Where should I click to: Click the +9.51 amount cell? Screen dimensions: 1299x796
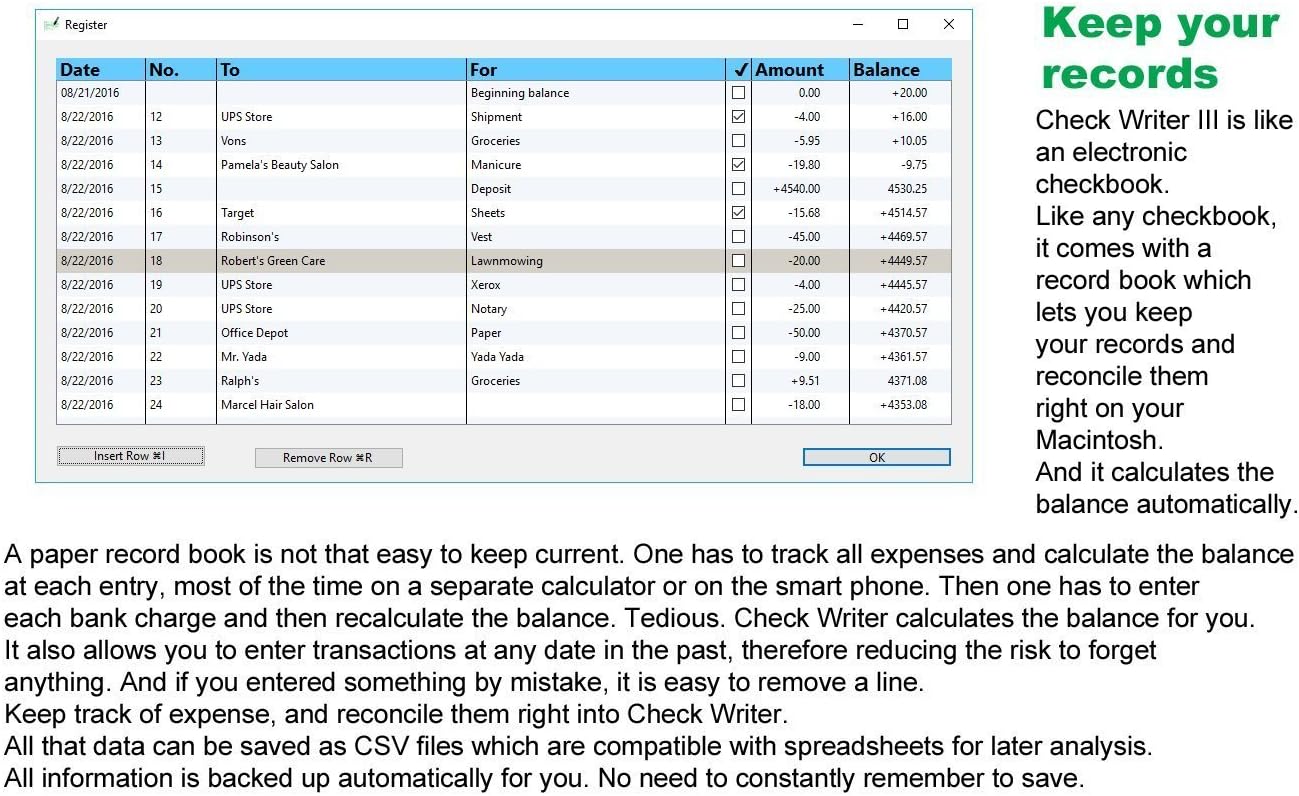coord(800,381)
